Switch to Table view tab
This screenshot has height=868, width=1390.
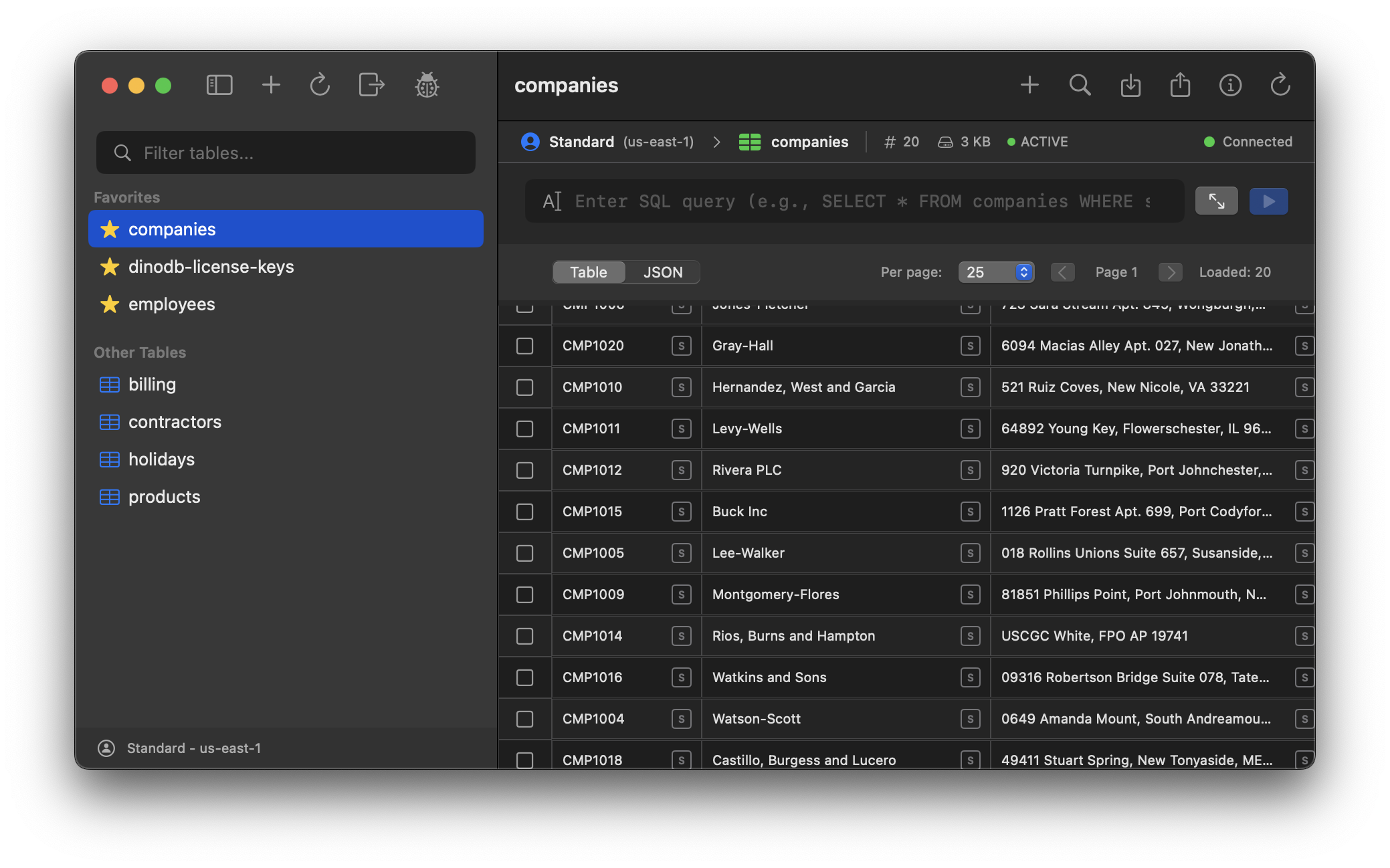[589, 272]
